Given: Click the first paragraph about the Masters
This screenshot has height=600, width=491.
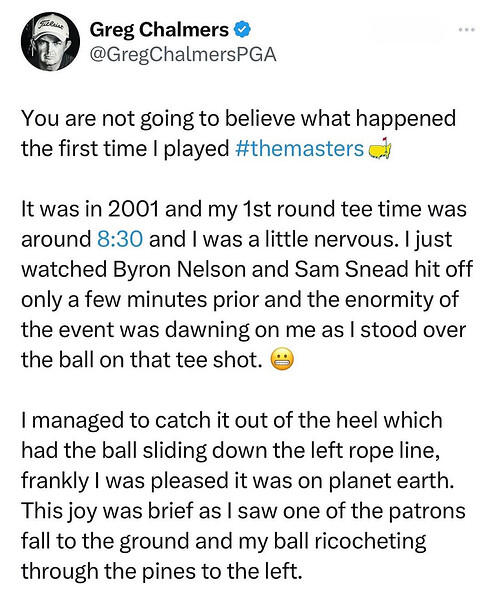Looking at the screenshot, I should click(x=238, y=134).
